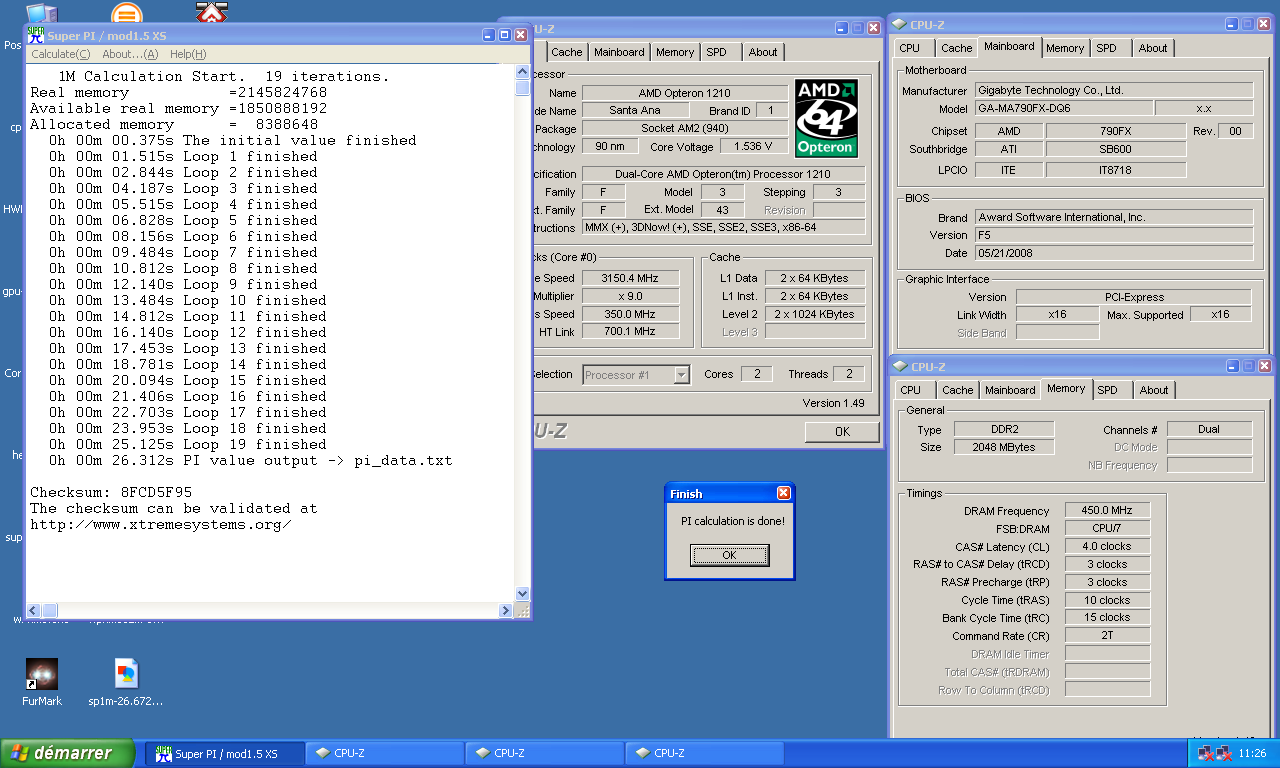Image resolution: width=1280 pixels, height=768 pixels.
Task: Click OK button in CPU-Z CPU window
Action: (x=842, y=432)
